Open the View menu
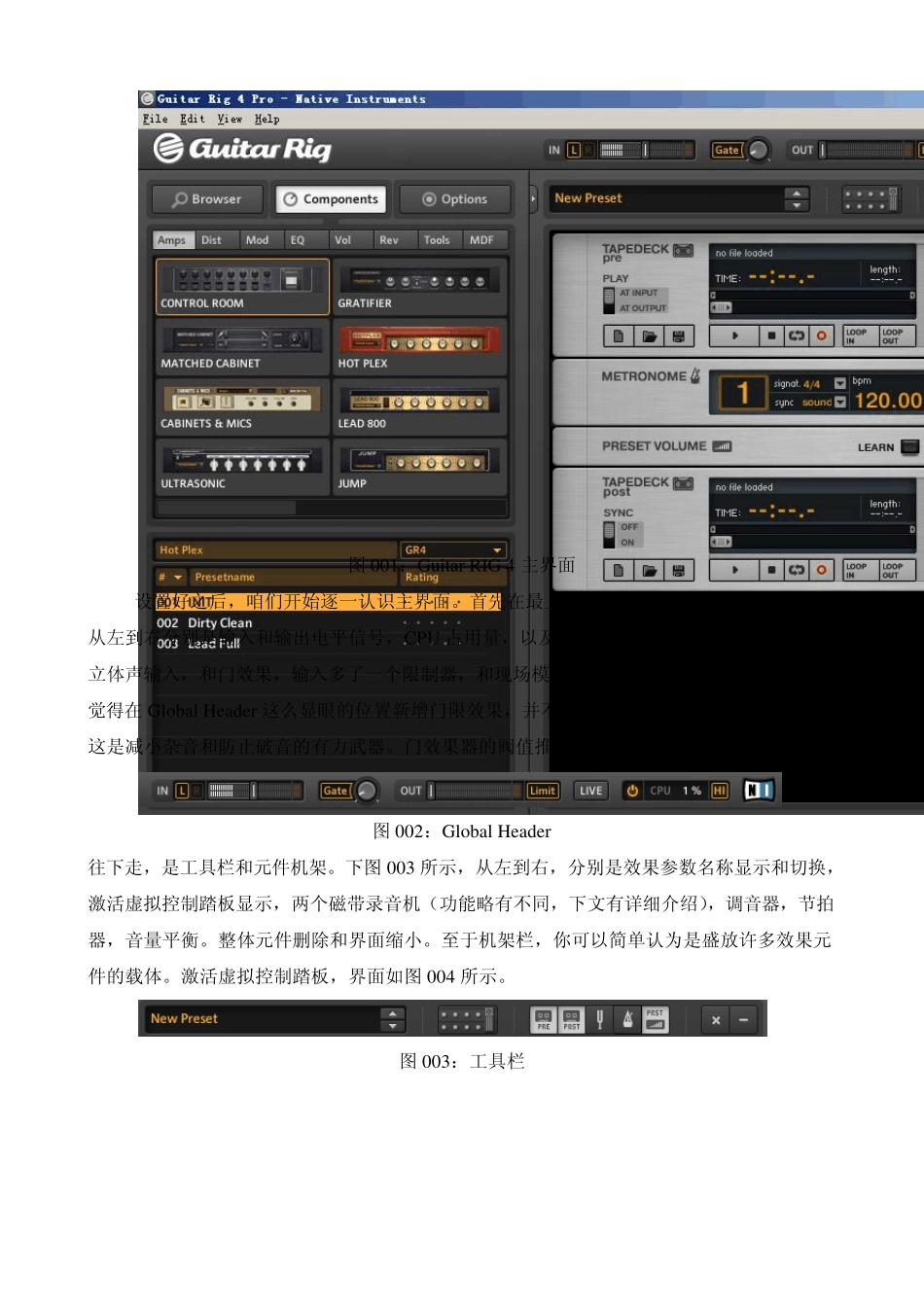Image resolution: width=924 pixels, height=1307 pixels. [230, 119]
